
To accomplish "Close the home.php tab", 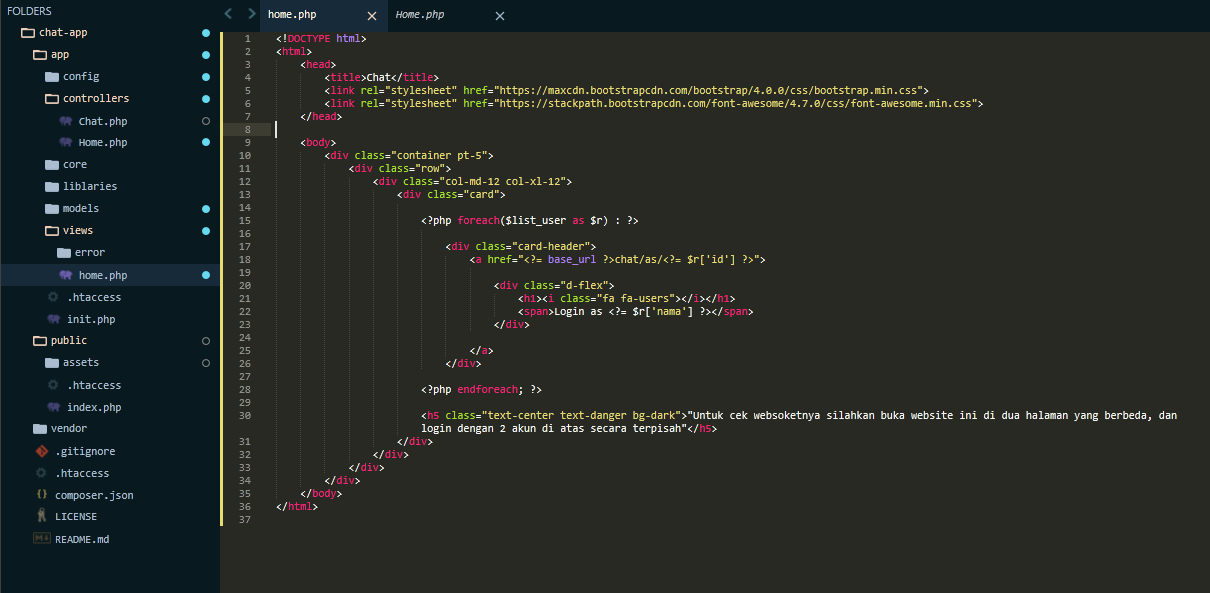I will point(372,16).
